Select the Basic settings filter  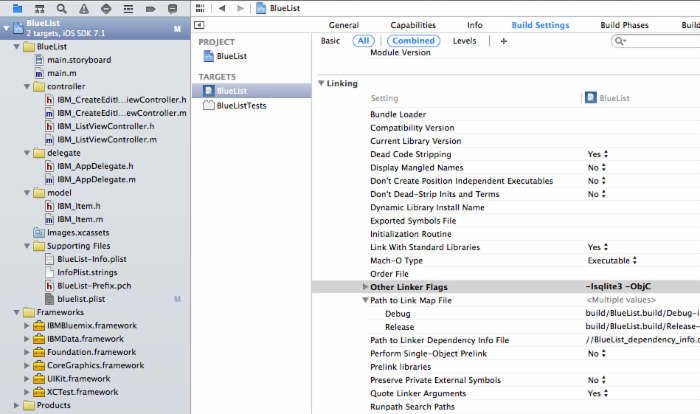(x=330, y=41)
